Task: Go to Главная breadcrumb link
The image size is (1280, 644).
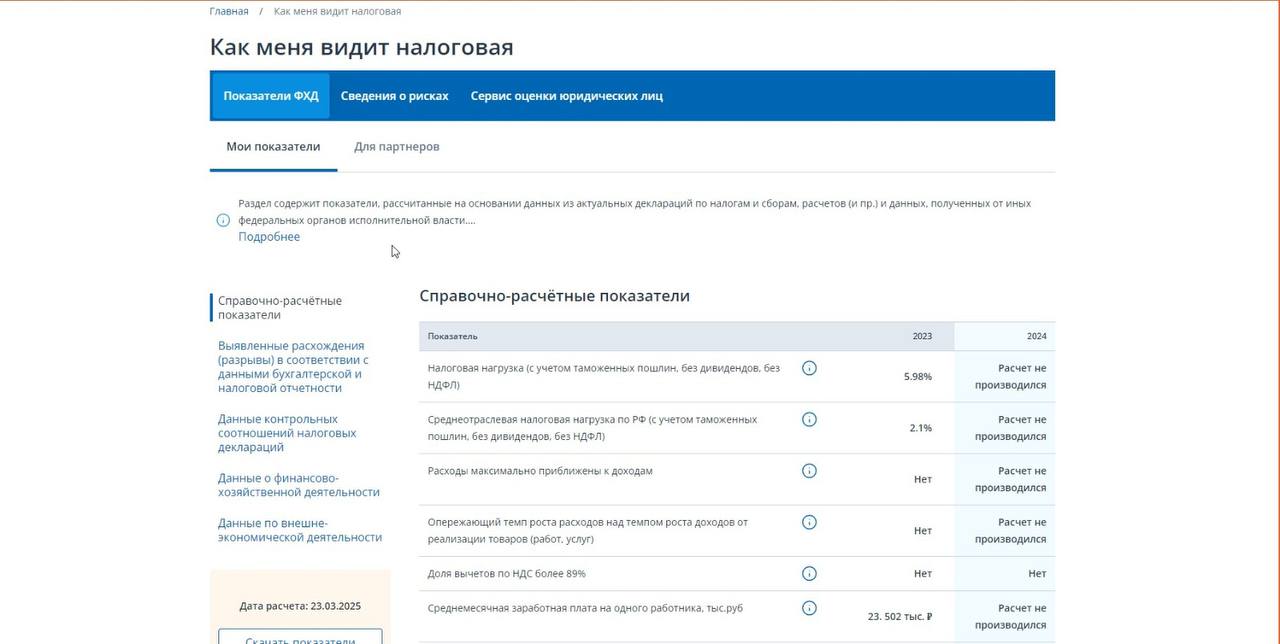Action: coord(229,11)
